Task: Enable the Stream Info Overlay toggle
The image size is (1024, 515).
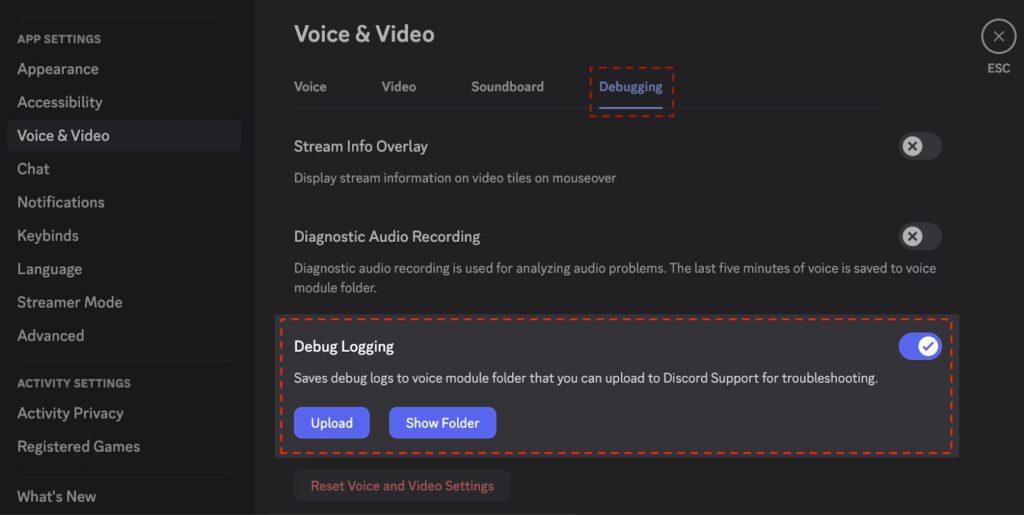Action: click(919, 147)
